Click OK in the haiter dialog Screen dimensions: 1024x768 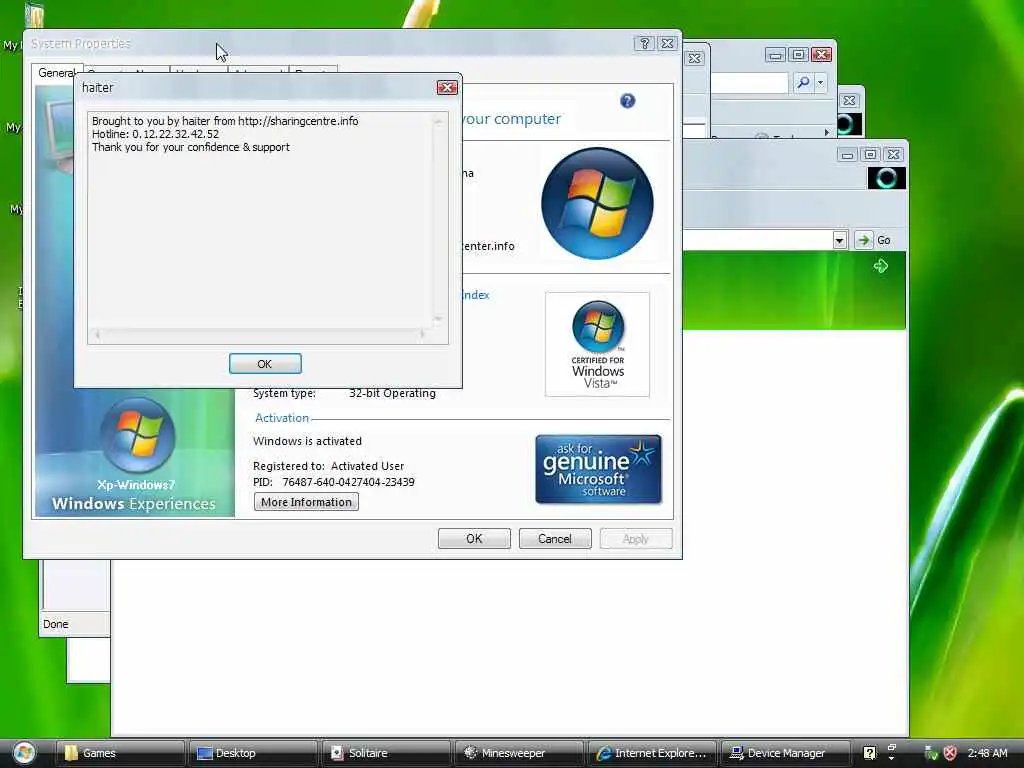(x=265, y=364)
